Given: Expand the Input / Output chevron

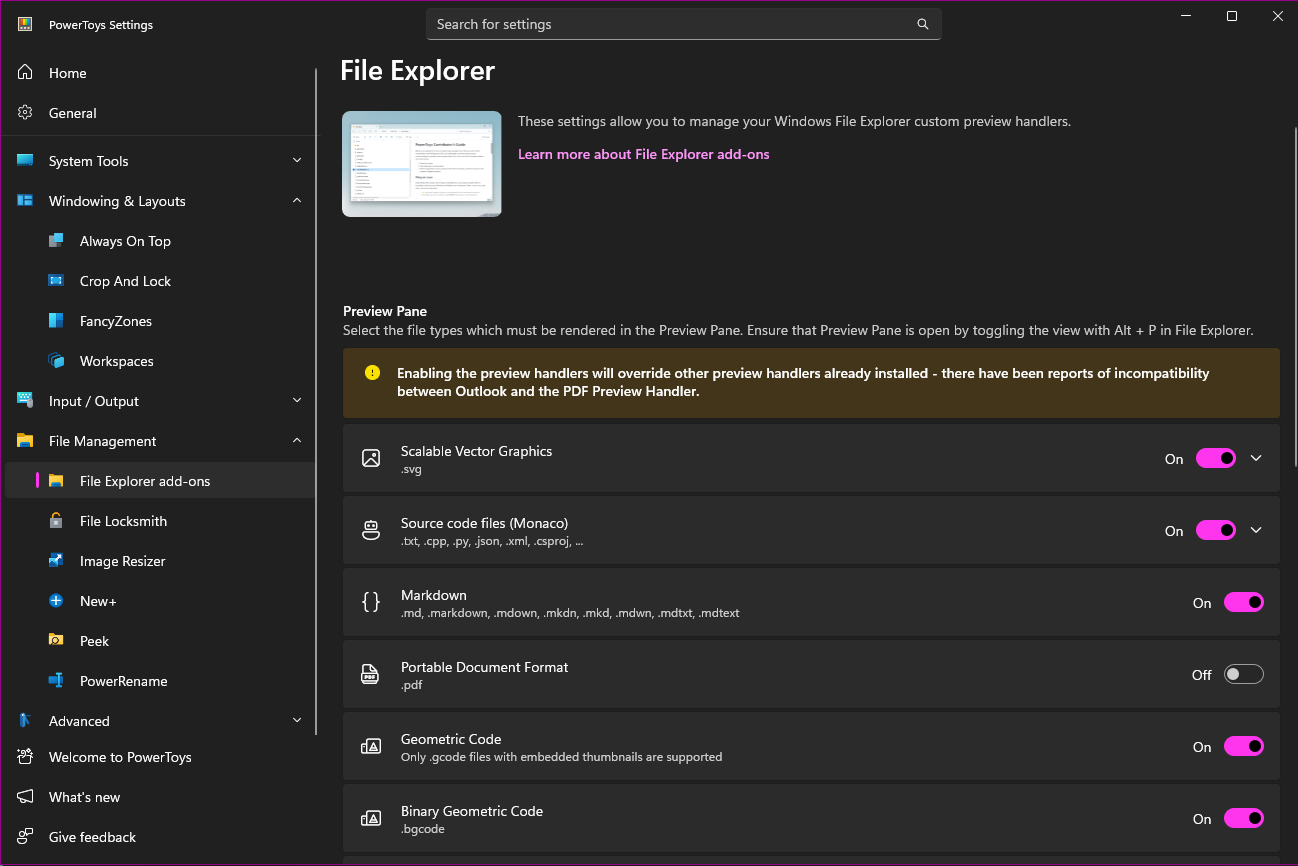Looking at the screenshot, I should 297,400.
